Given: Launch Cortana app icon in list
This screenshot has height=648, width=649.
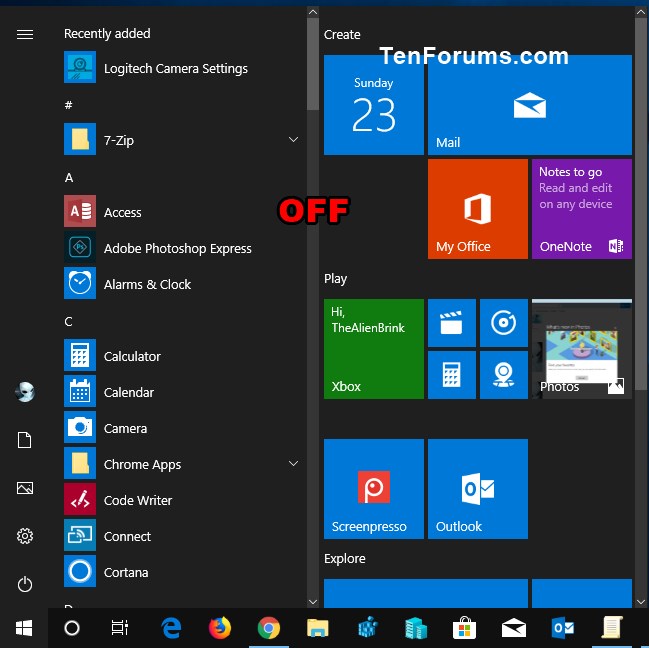Looking at the screenshot, I should [80, 571].
